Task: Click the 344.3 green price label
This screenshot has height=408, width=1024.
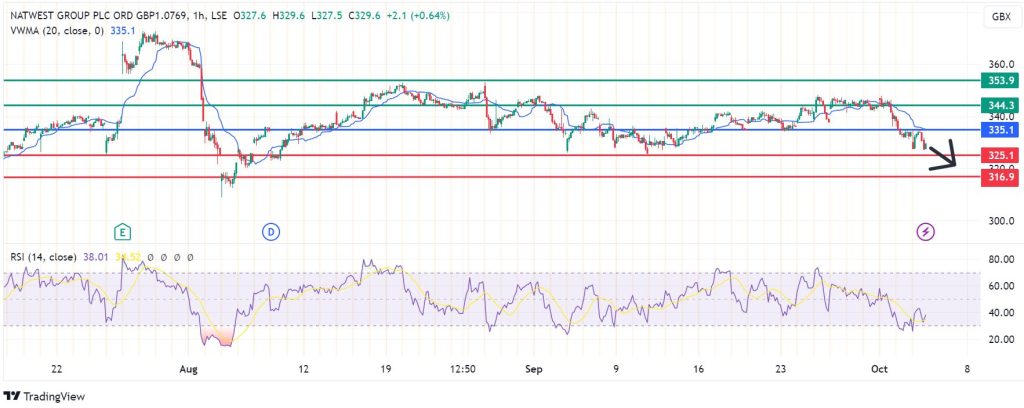Action: (x=1000, y=105)
